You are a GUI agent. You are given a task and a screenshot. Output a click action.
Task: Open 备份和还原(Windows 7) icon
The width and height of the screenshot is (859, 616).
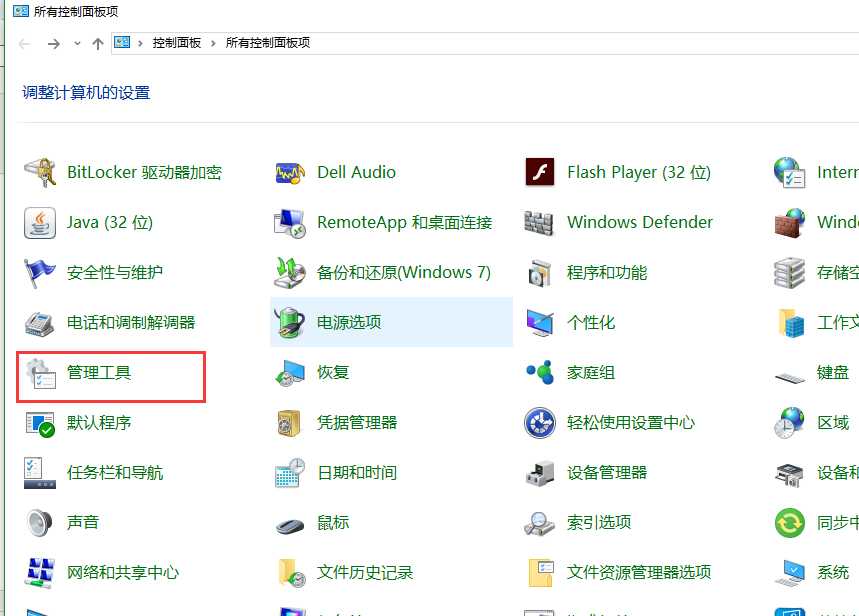click(290, 272)
